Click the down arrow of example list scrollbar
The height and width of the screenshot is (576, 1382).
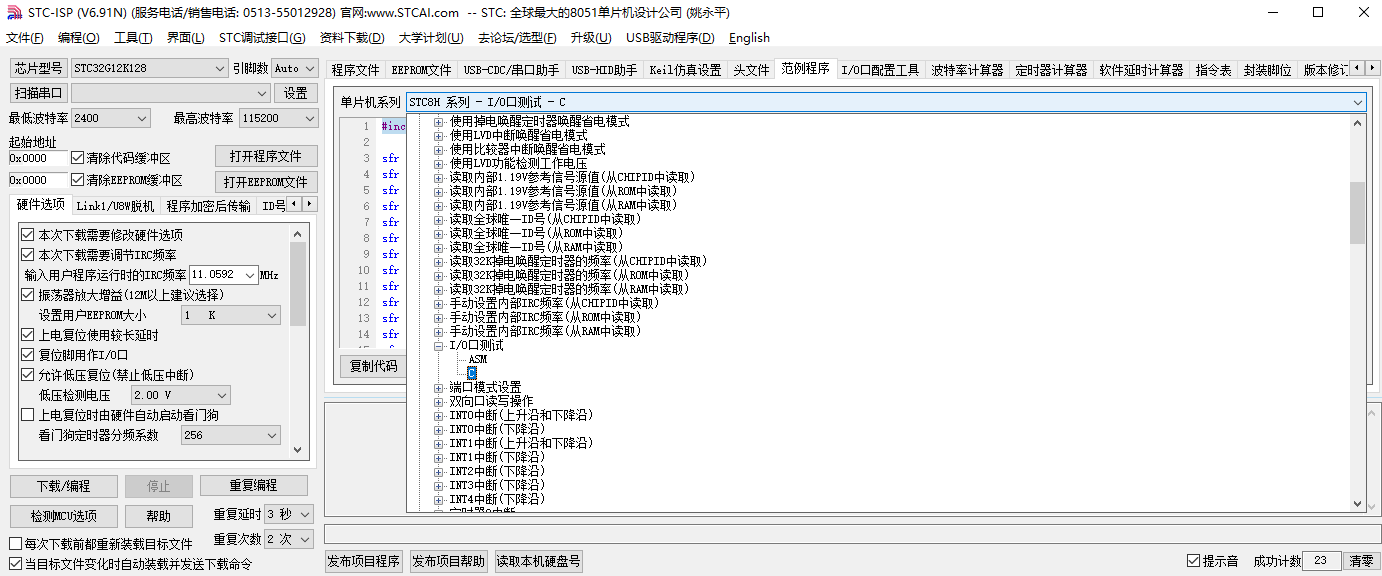coord(1357,504)
